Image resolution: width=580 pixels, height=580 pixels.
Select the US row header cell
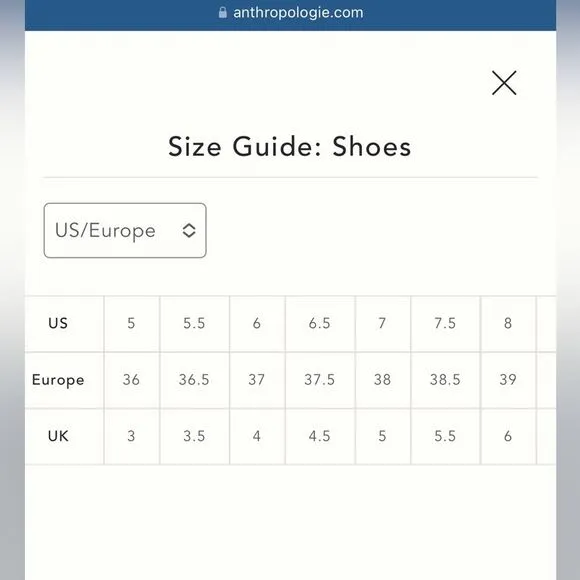64,324
